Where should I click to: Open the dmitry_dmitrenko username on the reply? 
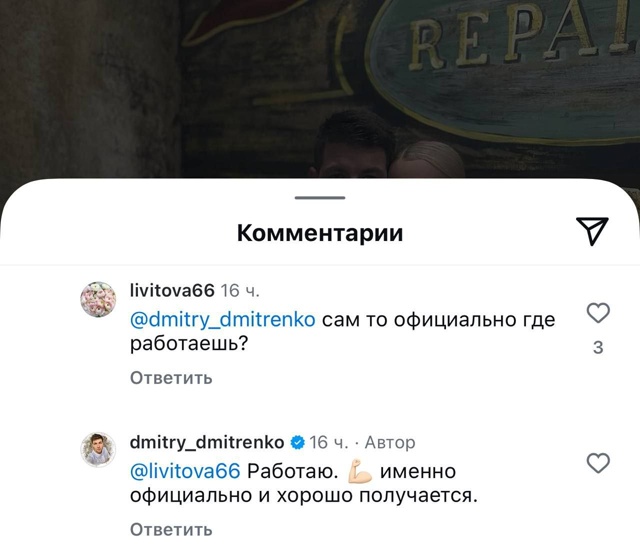207,442
